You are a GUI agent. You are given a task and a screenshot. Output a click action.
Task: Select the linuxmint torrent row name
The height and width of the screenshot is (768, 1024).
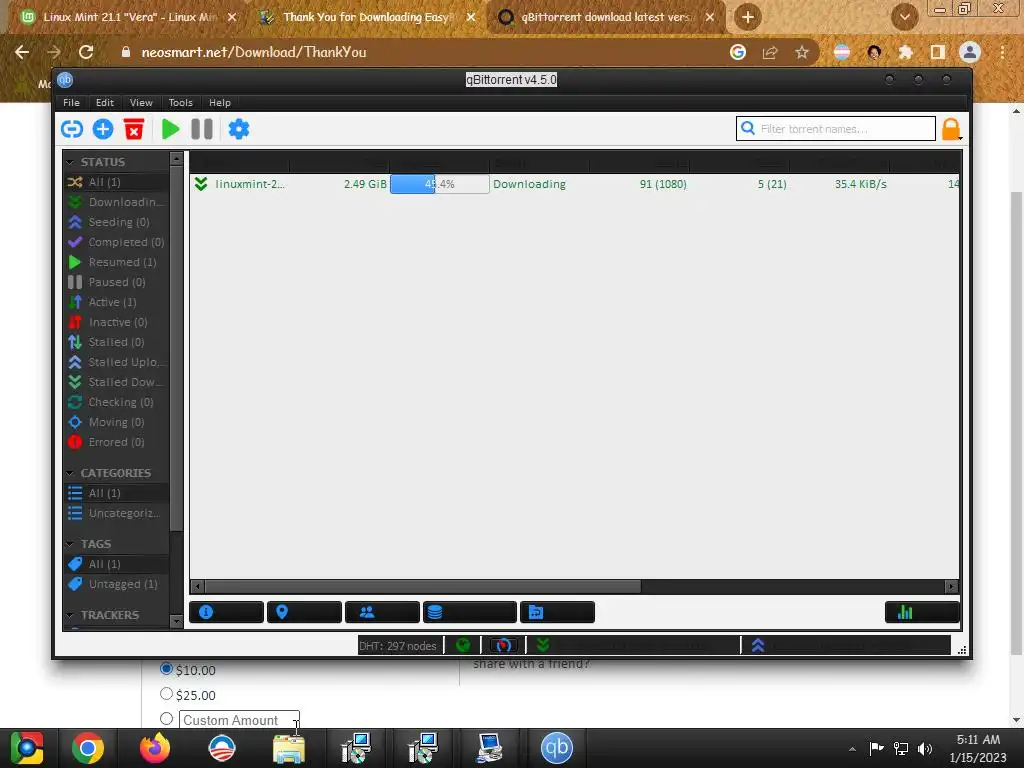(249, 184)
